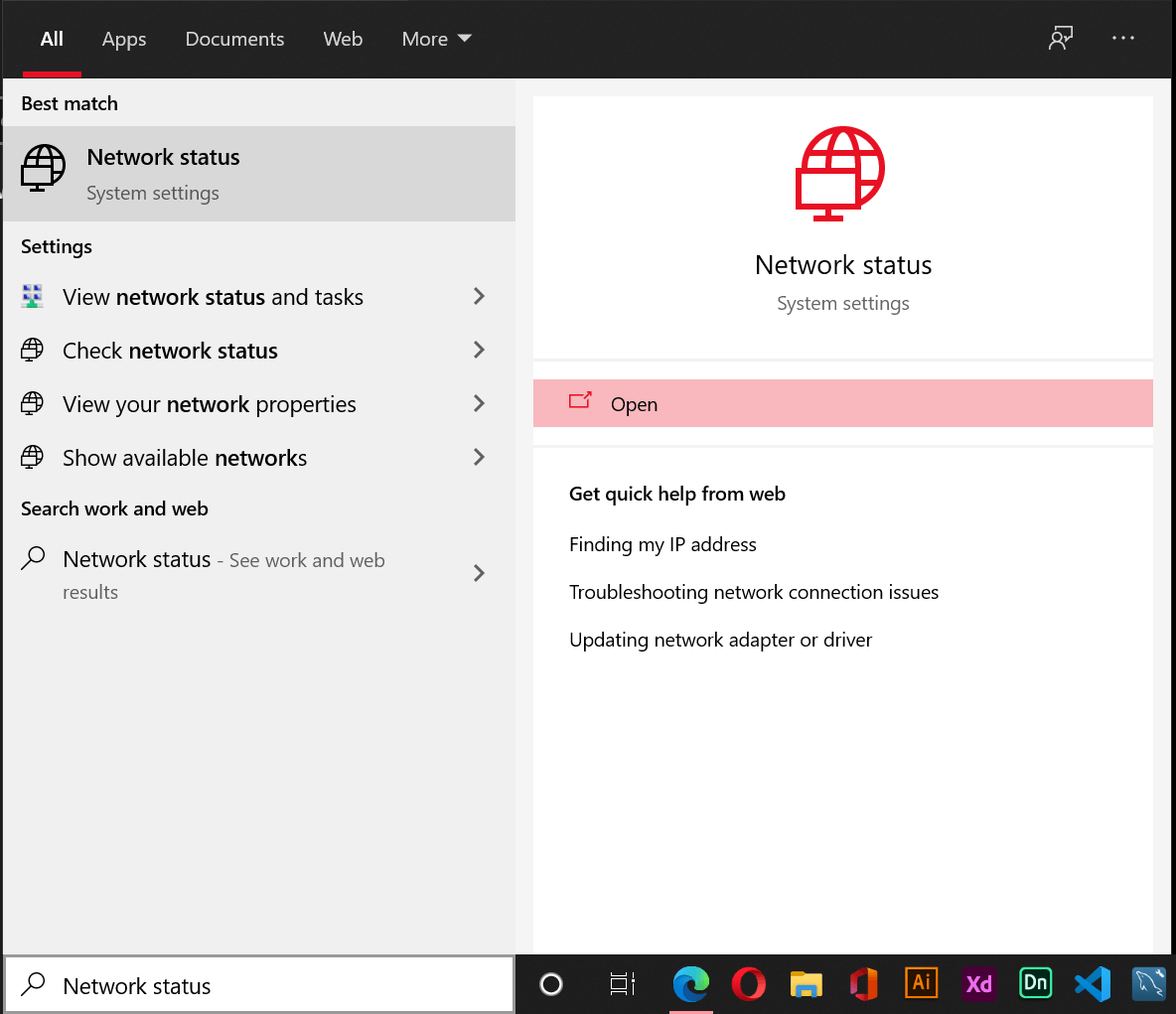Click Troubleshooting network connection issues
1176x1014 pixels.
(754, 592)
